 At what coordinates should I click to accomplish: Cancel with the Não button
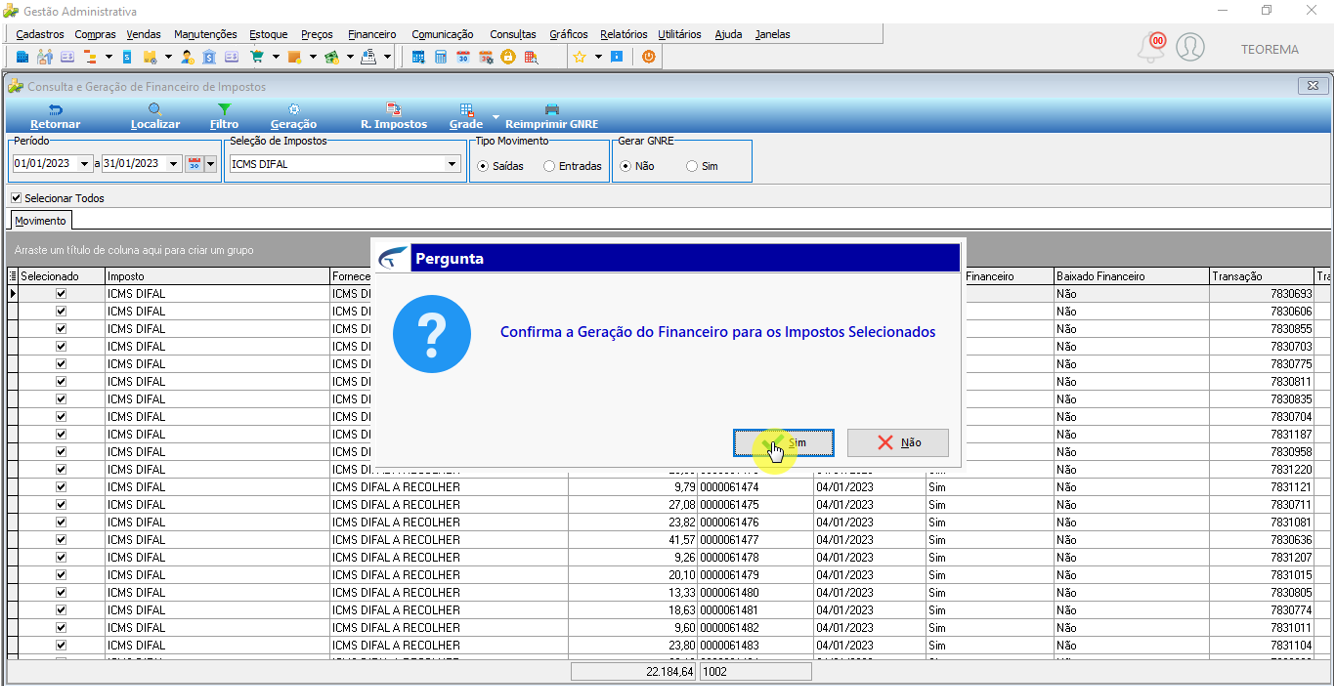click(x=898, y=442)
